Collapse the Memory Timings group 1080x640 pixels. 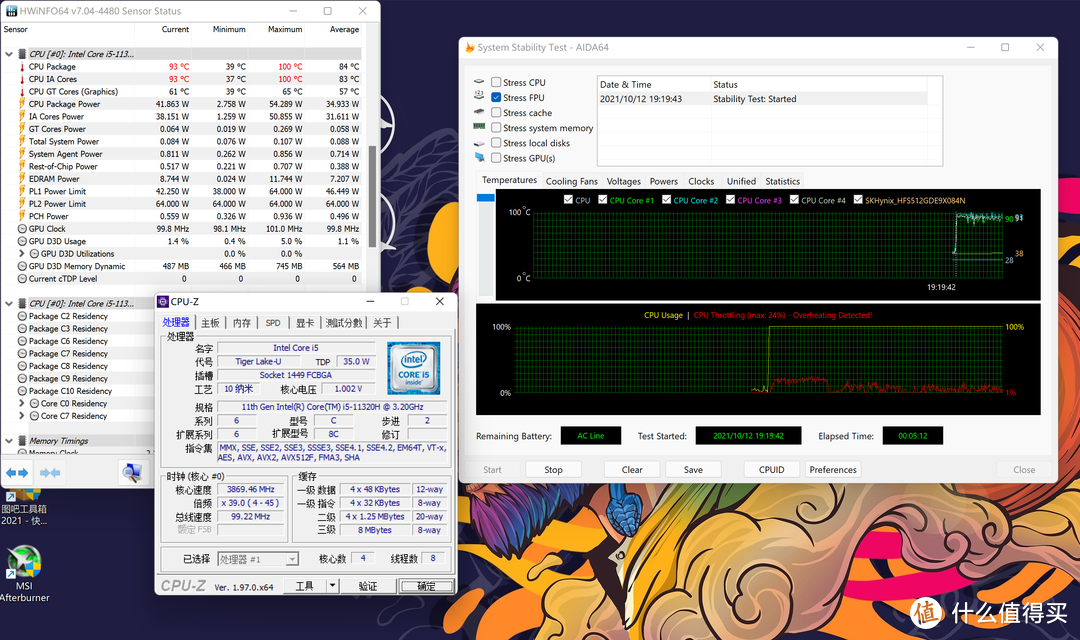(x=9, y=441)
